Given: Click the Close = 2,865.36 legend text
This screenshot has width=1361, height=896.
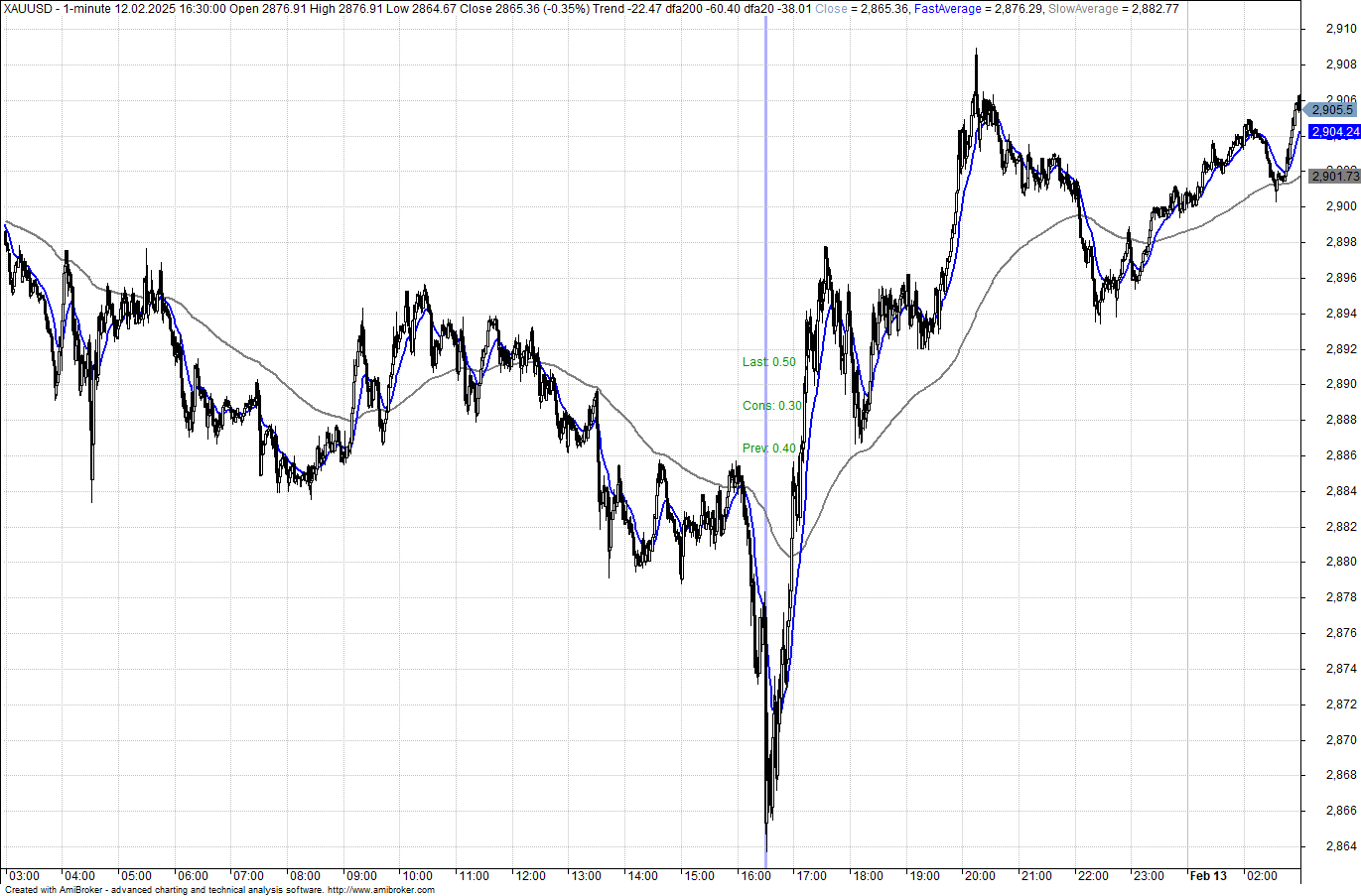Looking at the screenshot, I should click(861, 9).
